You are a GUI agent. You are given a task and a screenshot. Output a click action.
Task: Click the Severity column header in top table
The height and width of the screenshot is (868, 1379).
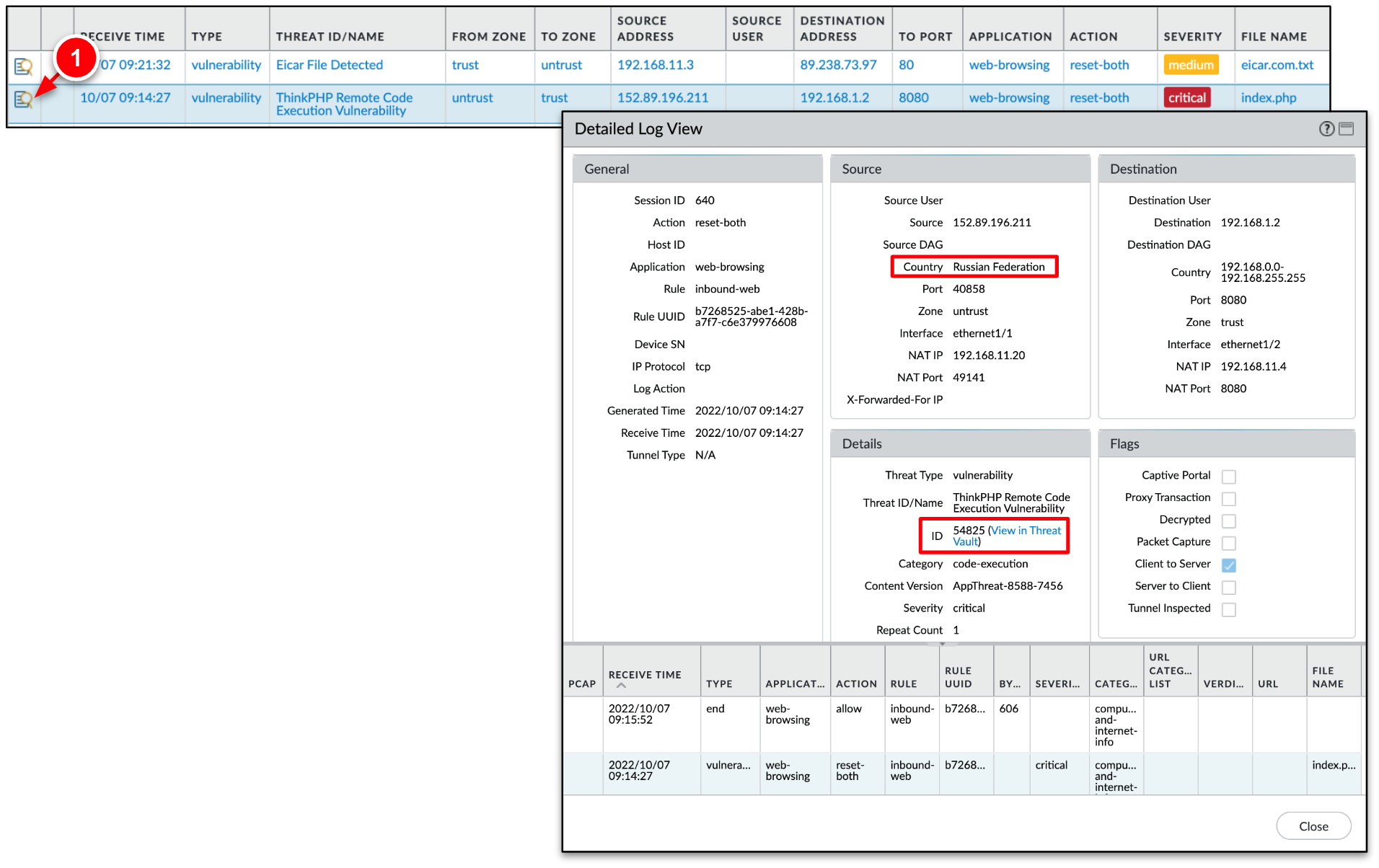pyautogui.click(x=1191, y=37)
